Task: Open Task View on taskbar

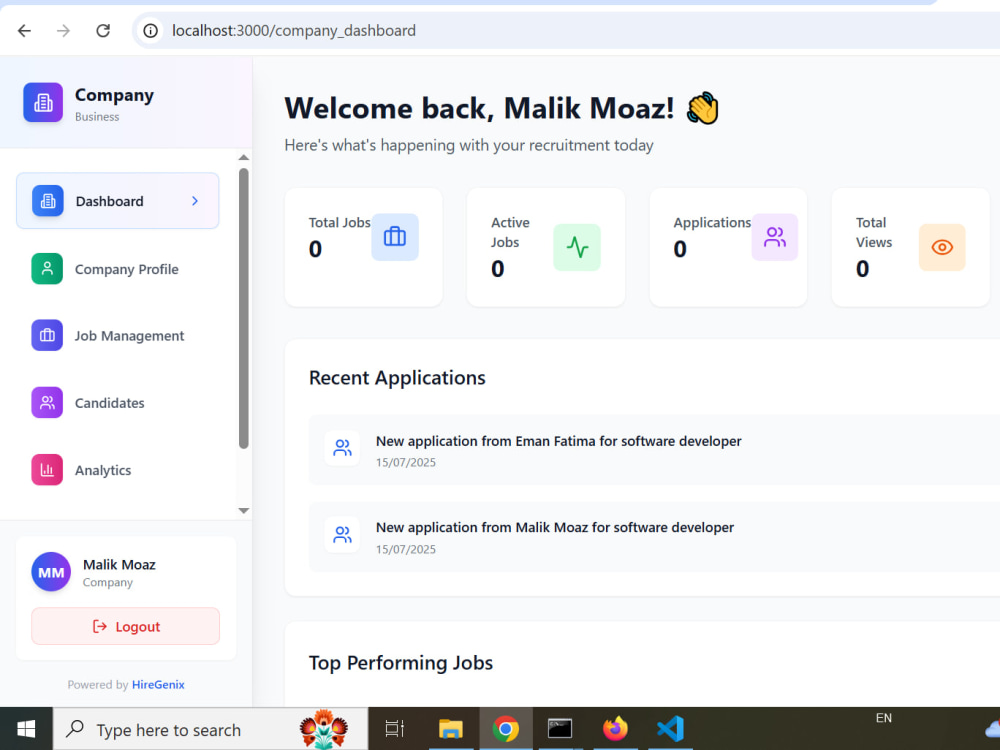Action: point(394,728)
